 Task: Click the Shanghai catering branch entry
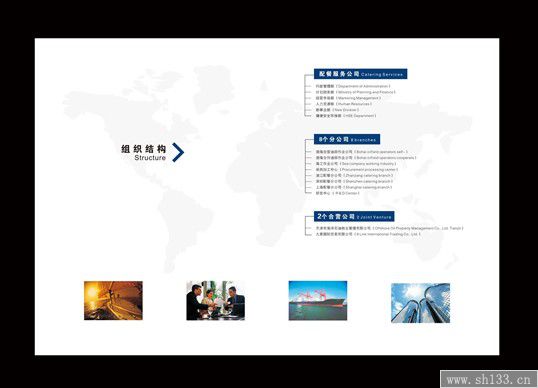354,187
